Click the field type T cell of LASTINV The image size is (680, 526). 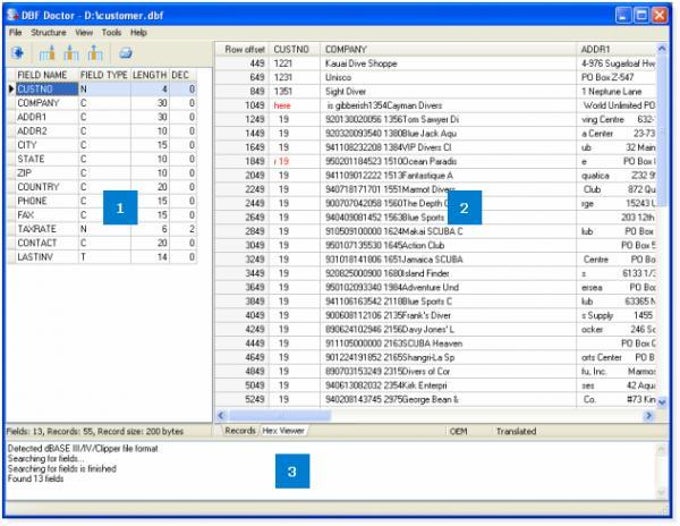point(104,257)
